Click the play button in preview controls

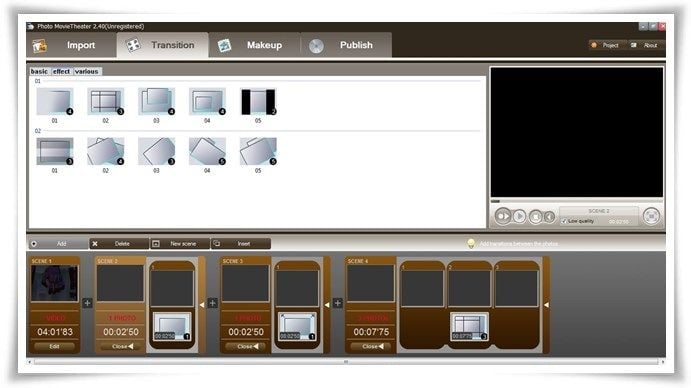(520, 216)
